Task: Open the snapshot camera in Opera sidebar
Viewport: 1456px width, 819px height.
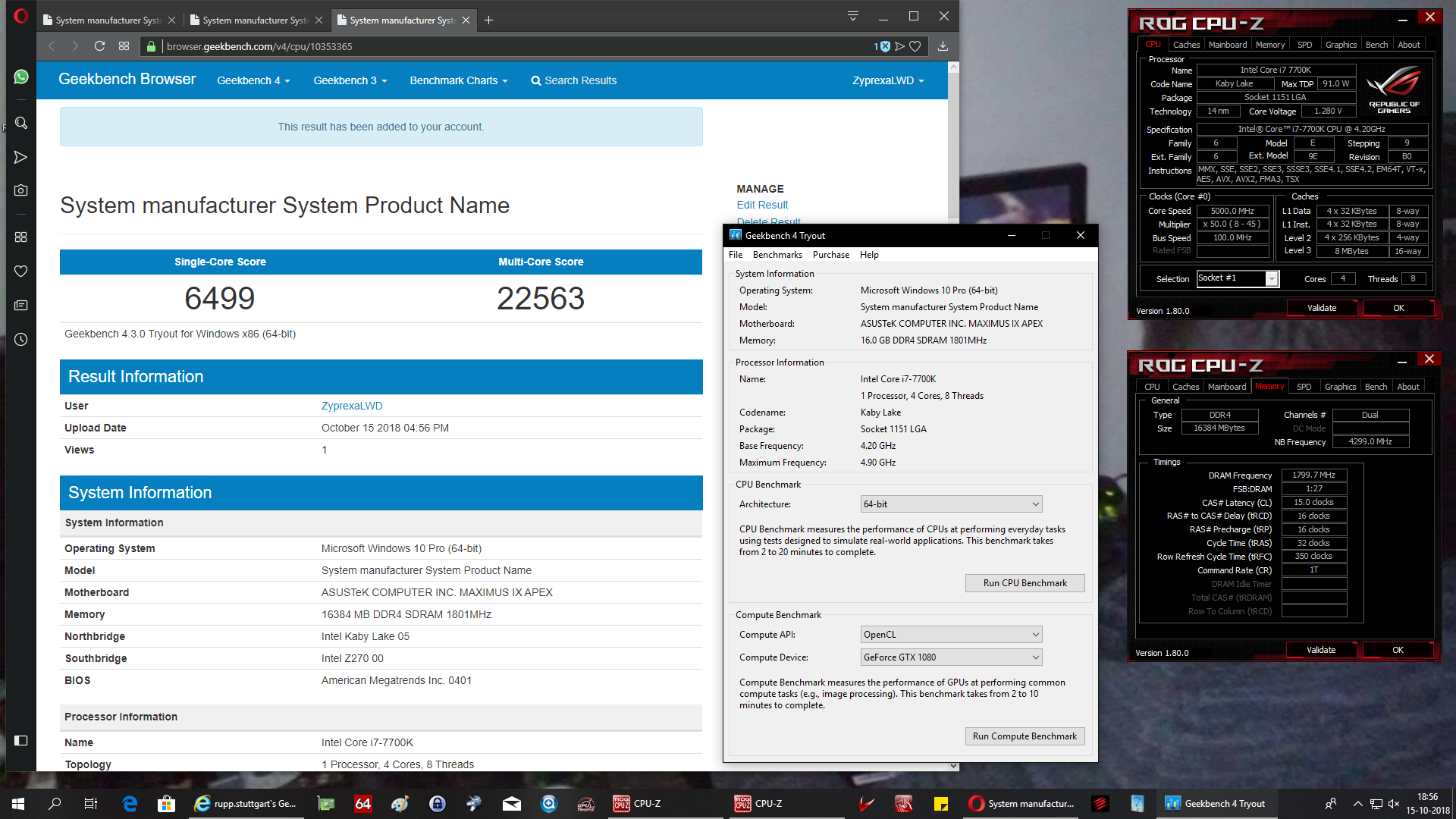Action: coord(21,190)
